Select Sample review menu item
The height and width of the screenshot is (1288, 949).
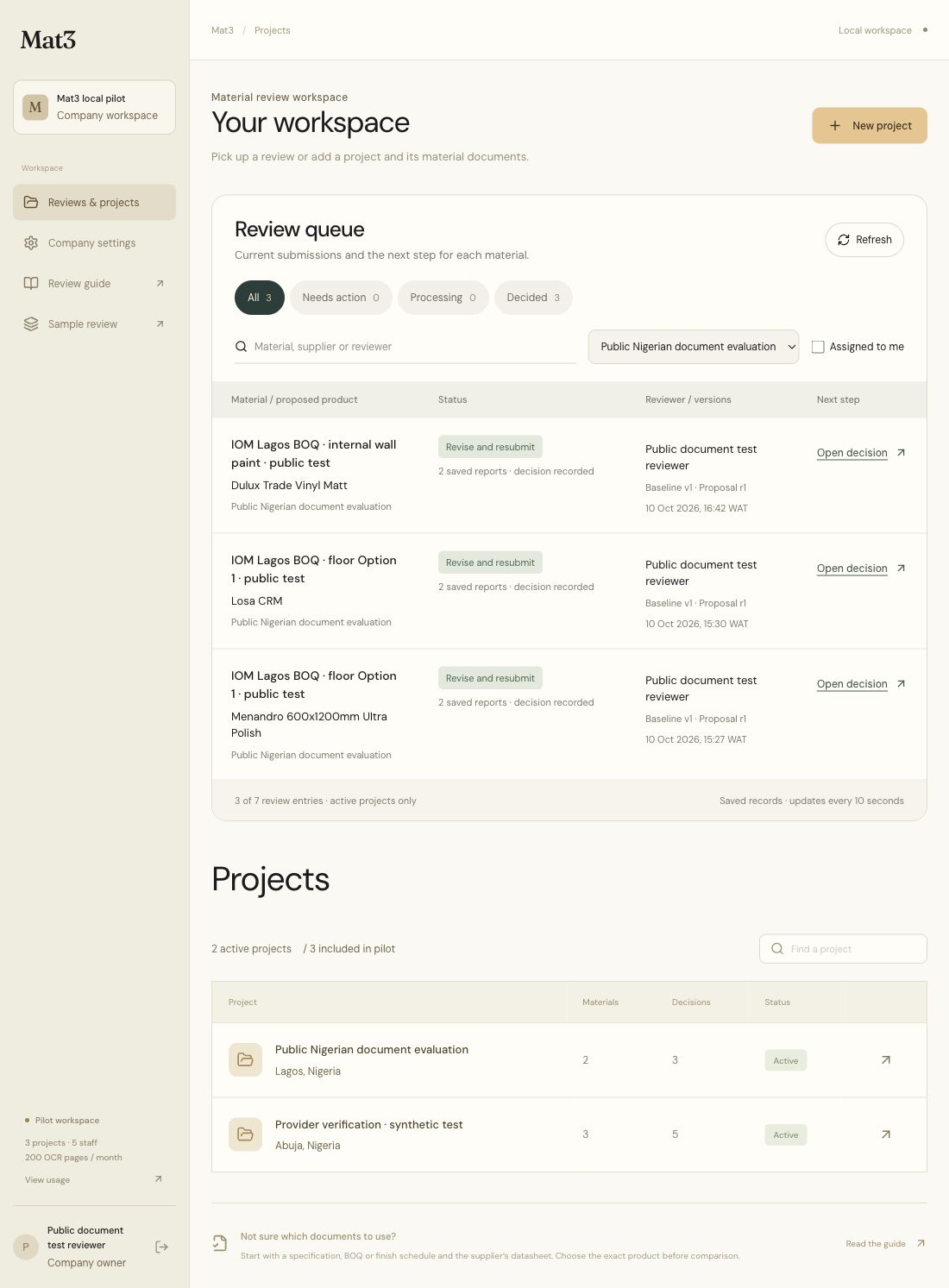click(x=94, y=324)
